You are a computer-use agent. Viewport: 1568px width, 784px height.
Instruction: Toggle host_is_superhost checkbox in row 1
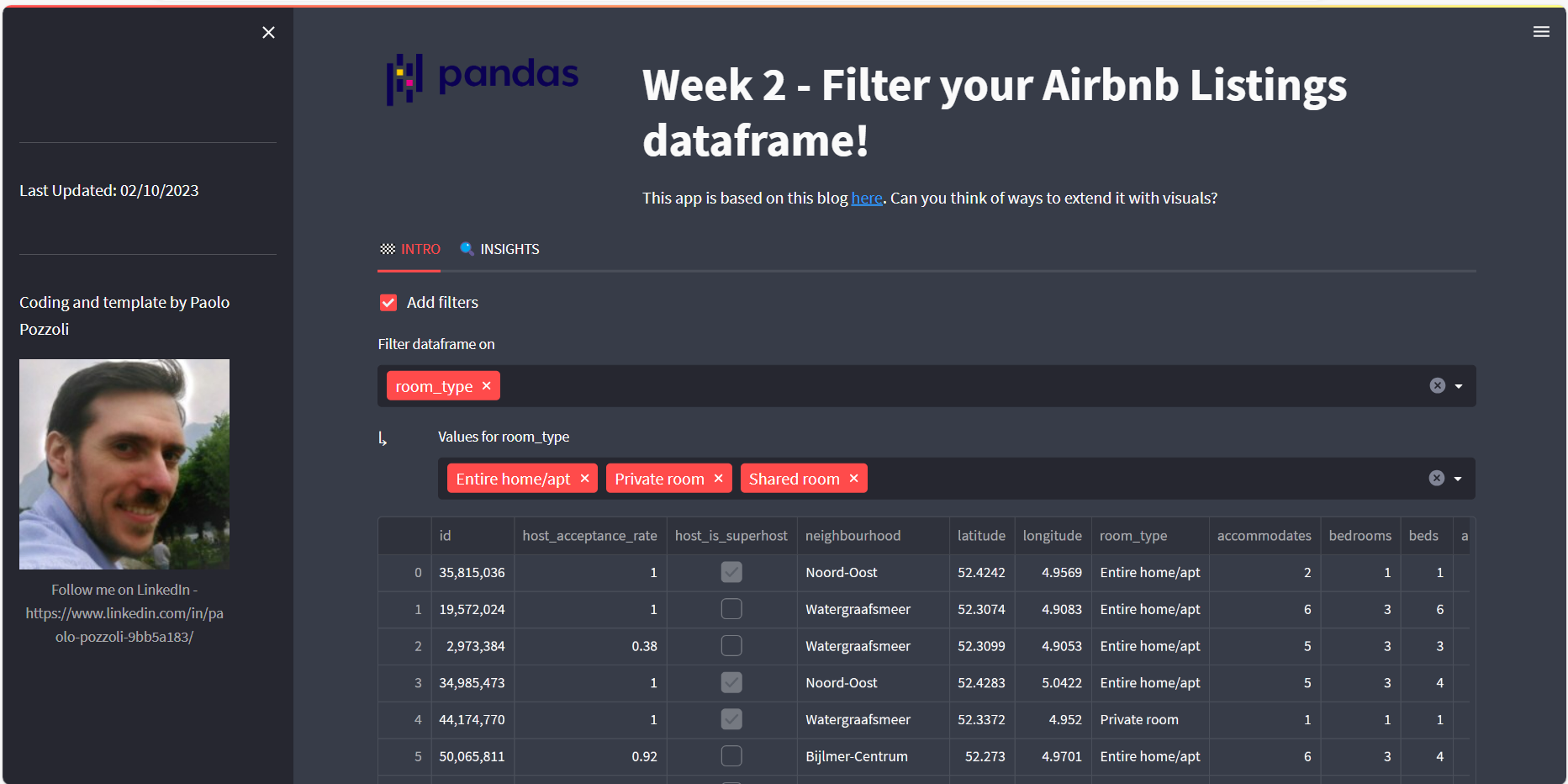tap(731, 609)
